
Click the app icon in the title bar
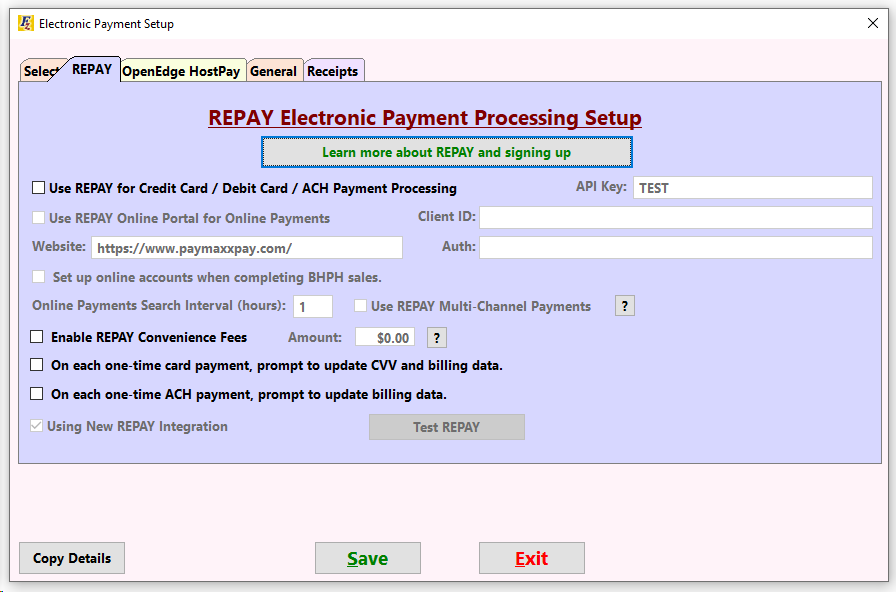(x=26, y=23)
